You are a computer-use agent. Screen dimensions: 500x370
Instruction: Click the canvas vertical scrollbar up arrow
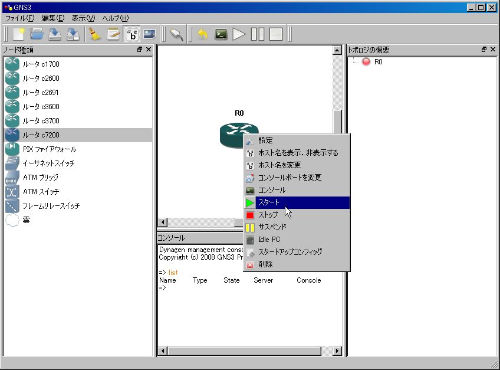coord(337,51)
